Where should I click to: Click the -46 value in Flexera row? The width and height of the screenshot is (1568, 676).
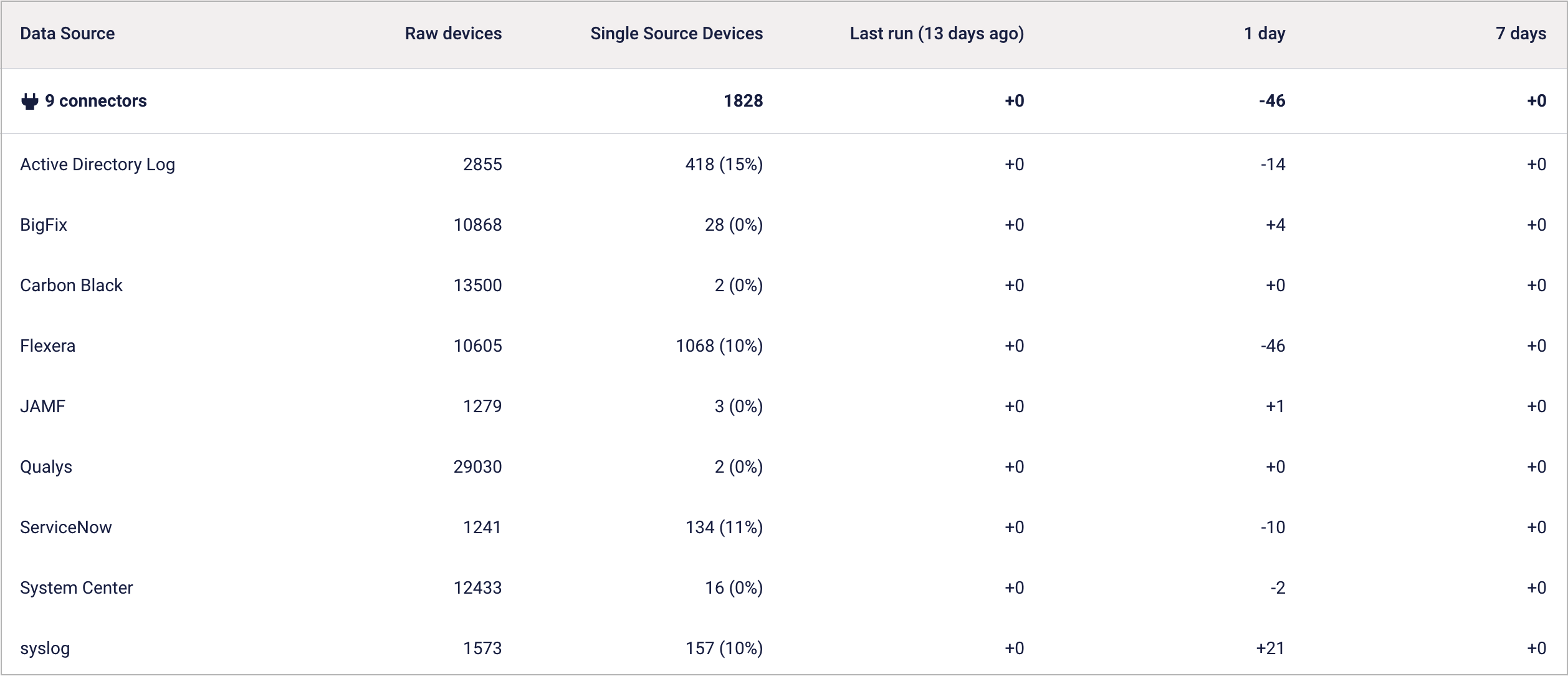pos(1273,346)
